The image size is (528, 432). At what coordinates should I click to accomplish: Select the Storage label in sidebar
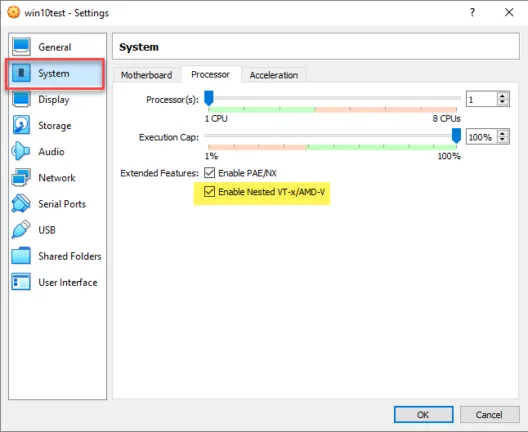tap(55, 126)
